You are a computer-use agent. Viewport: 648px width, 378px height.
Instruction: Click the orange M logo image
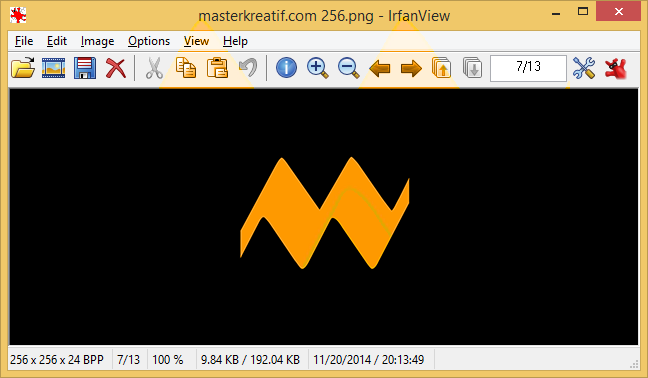[325, 213]
